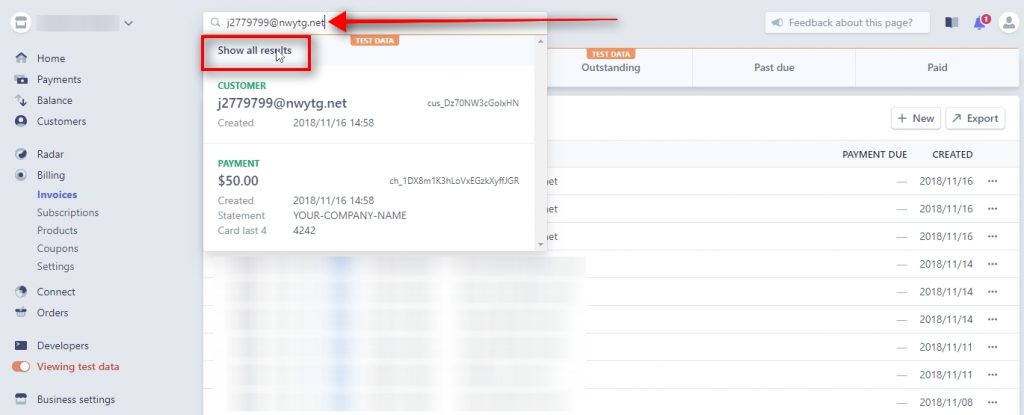Open the options menu for first 2018/11/16 invoice

pyautogui.click(x=993, y=181)
